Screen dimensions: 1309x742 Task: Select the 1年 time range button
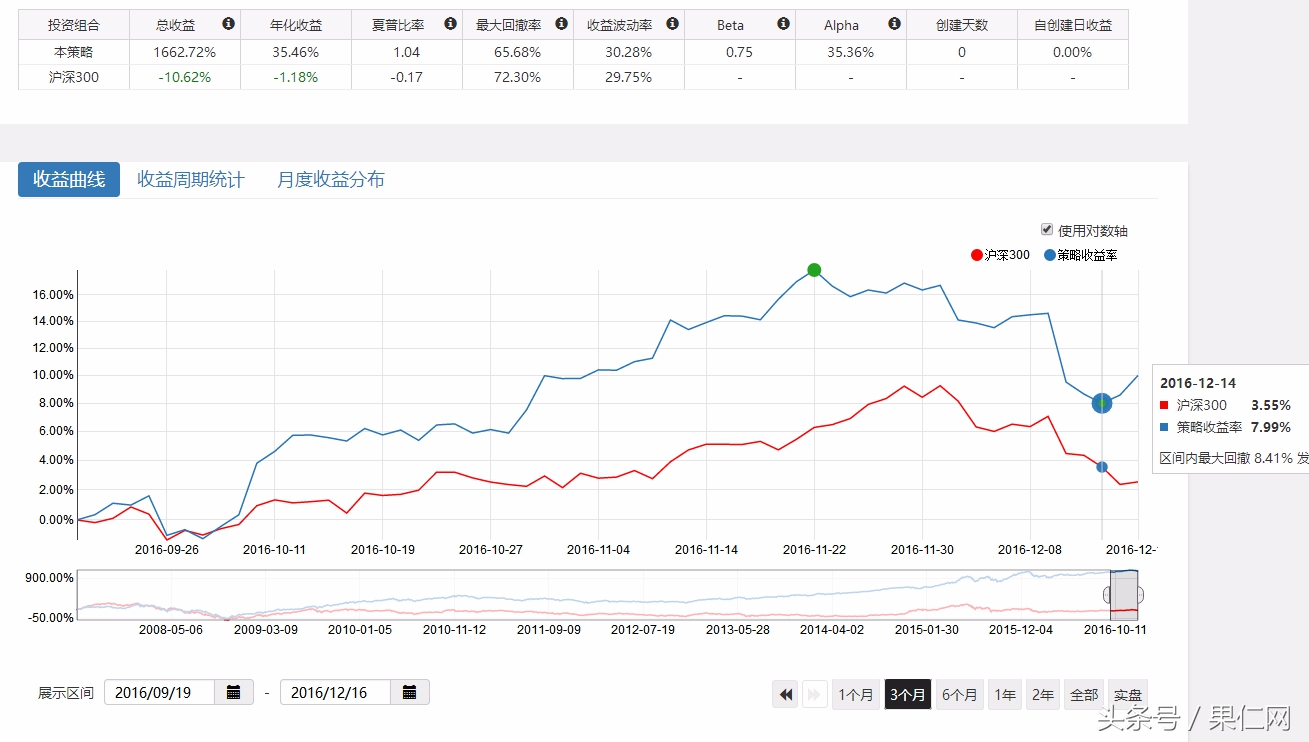(x=1004, y=693)
